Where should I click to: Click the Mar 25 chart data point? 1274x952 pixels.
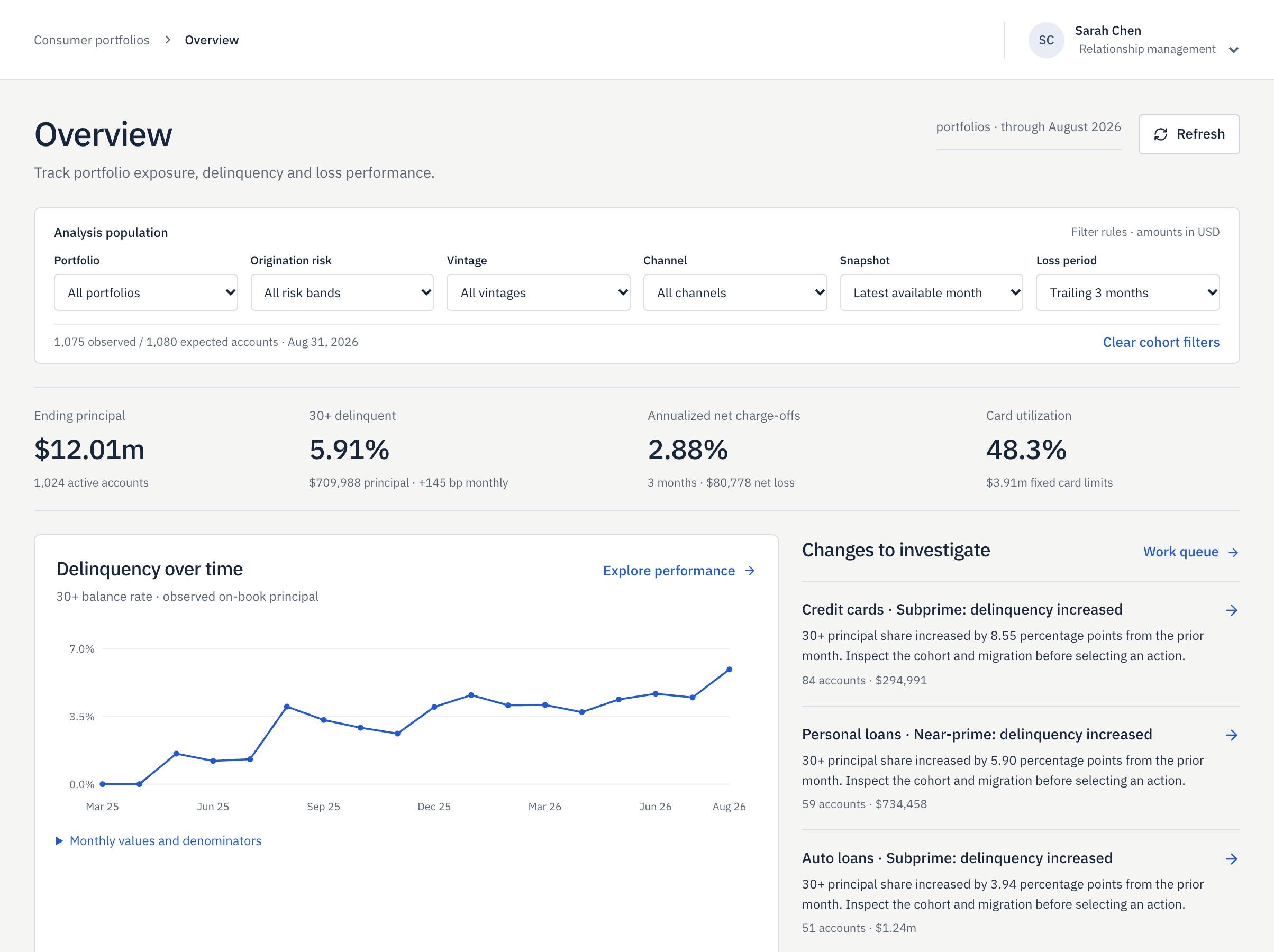coord(103,784)
